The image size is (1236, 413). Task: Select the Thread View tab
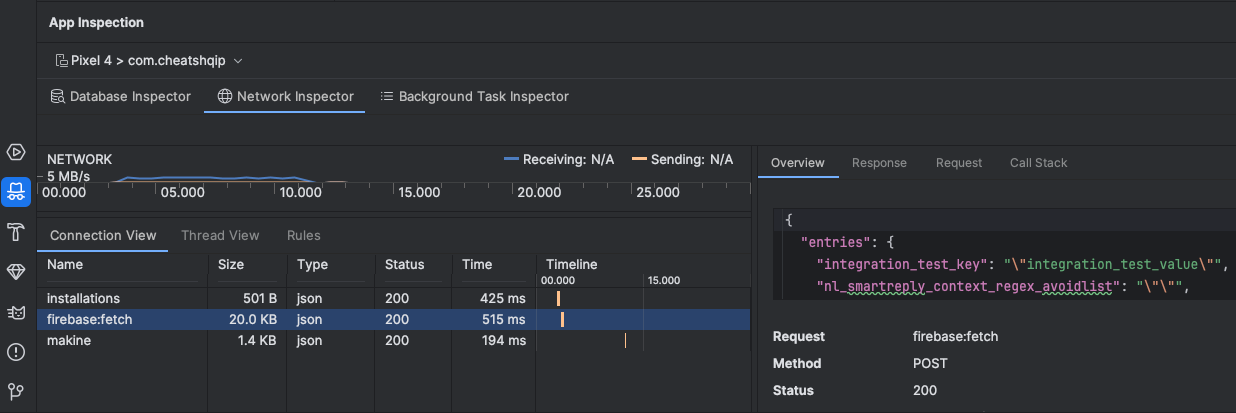pyautogui.click(x=220, y=236)
